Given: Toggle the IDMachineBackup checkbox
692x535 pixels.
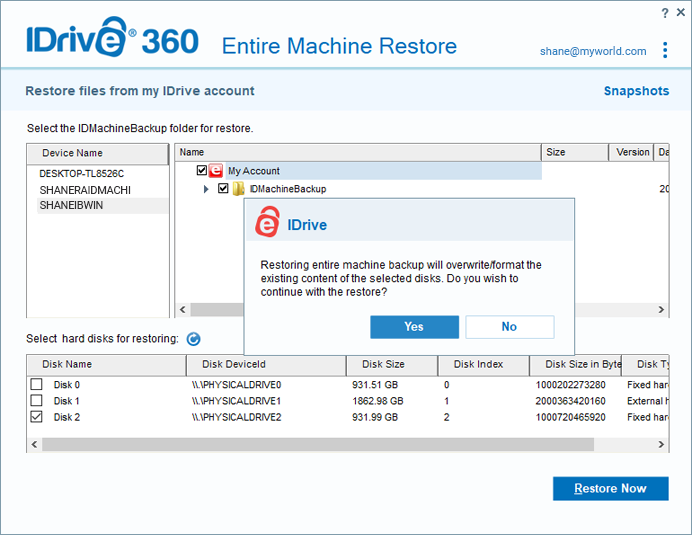Looking at the screenshot, I should (223, 188).
